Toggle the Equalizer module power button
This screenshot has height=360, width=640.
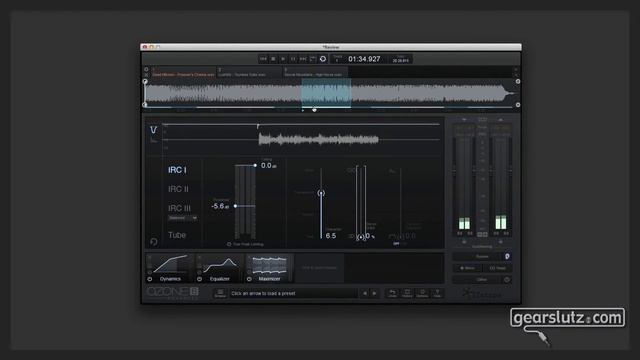(x=200, y=279)
